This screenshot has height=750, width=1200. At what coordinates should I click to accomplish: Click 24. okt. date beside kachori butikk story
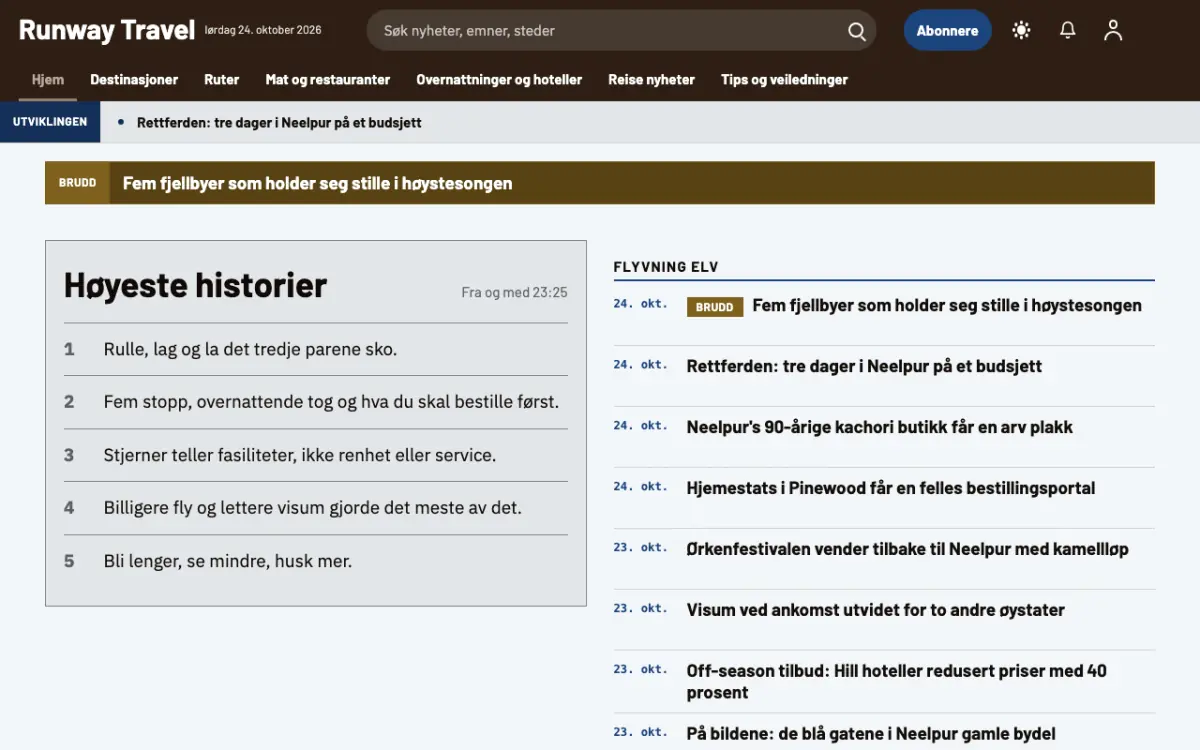[x=640, y=426]
